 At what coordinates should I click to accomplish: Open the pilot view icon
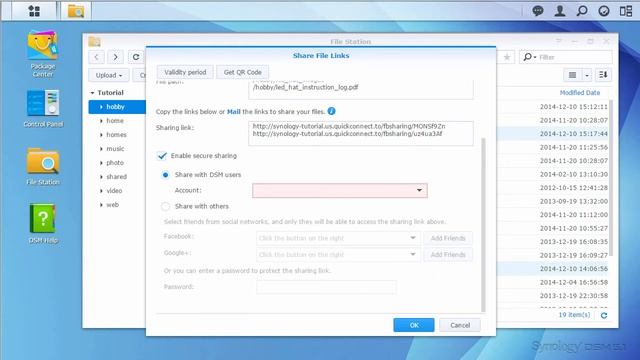626,11
